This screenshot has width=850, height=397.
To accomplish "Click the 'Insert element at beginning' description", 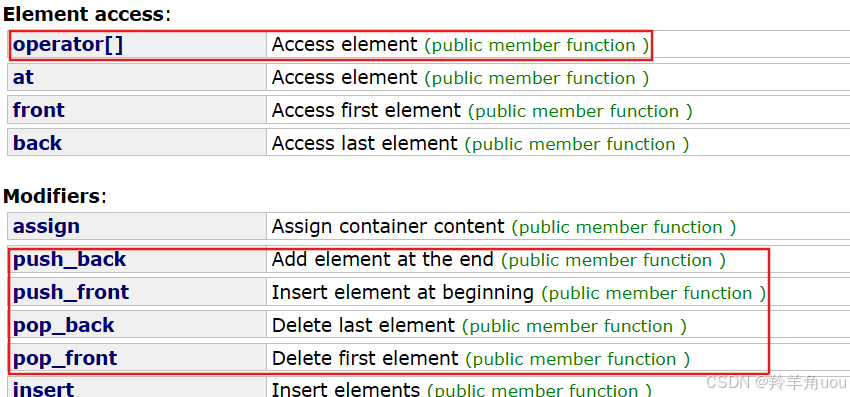I will point(403,293).
